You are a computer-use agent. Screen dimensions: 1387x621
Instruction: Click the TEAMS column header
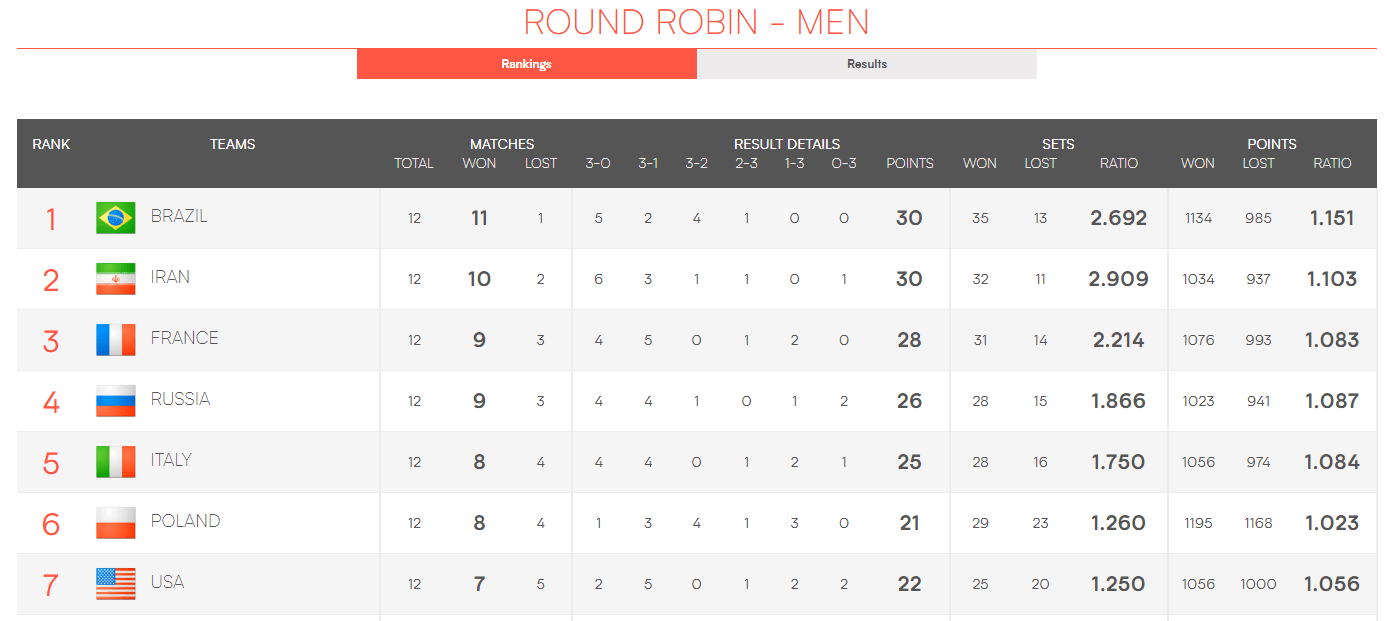(x=232, y=144)
